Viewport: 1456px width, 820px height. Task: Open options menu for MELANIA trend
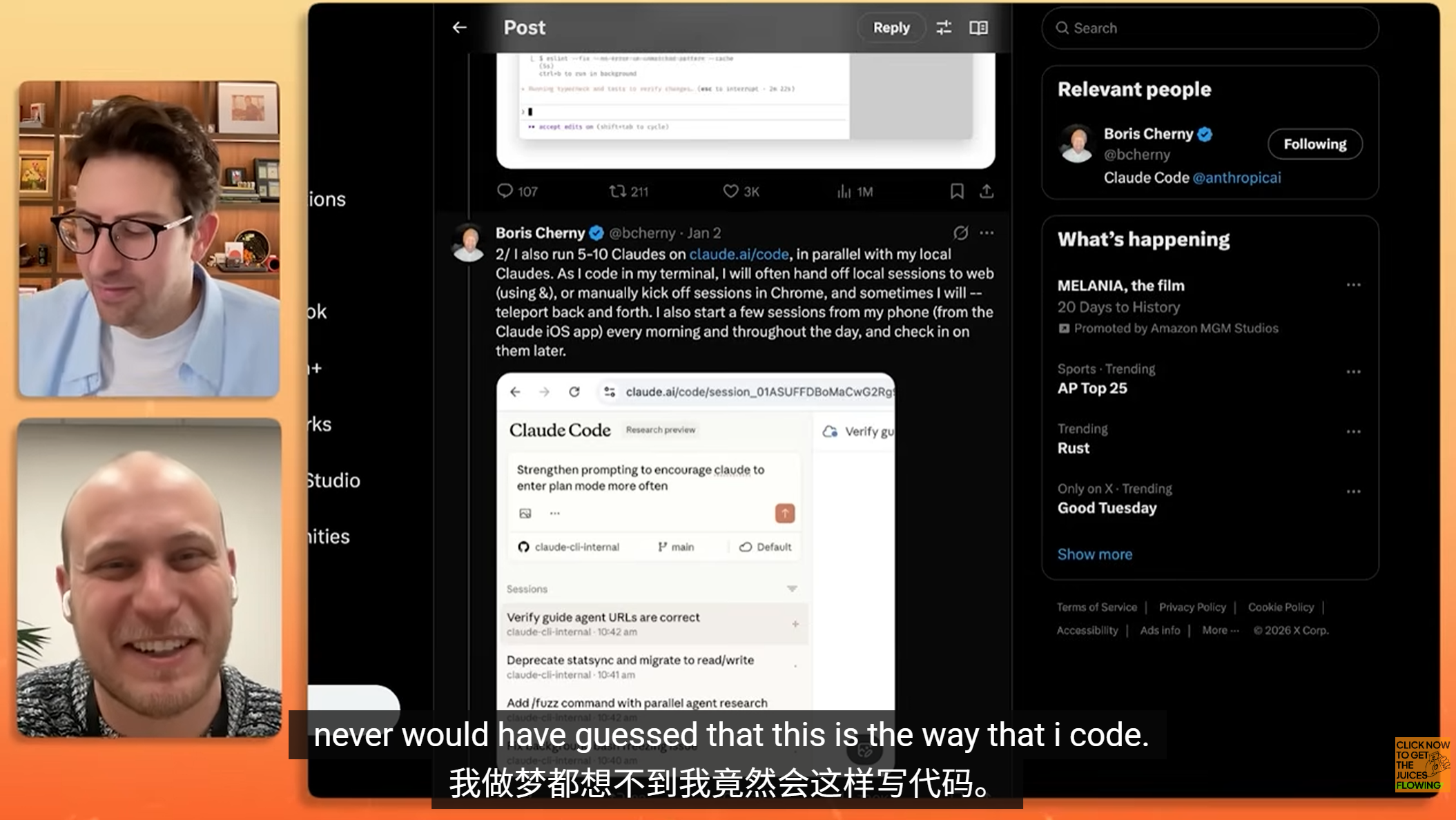pyautogui.click(x=1353, y=285)
